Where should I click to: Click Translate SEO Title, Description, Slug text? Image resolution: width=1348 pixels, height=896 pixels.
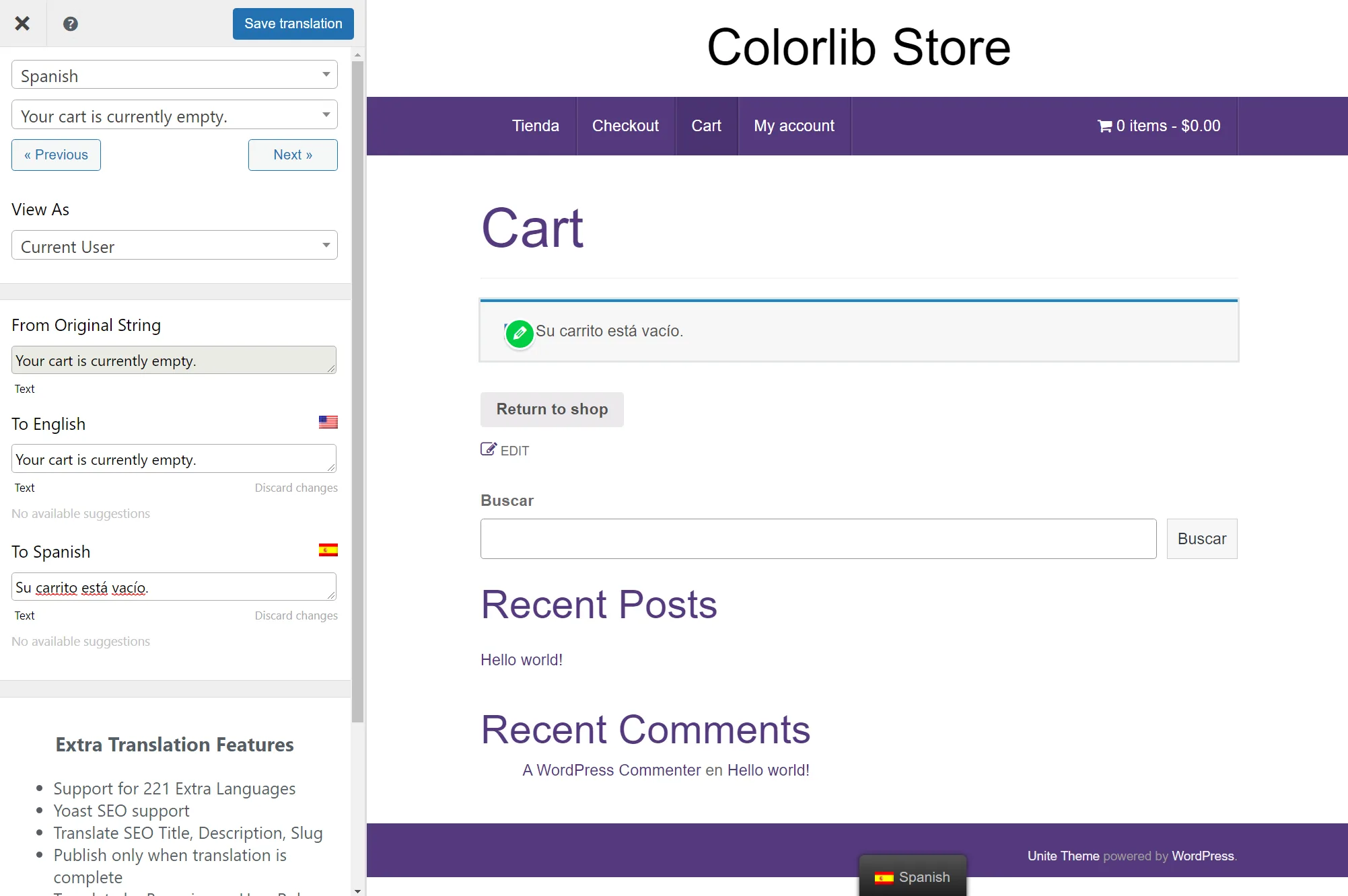(x=188, y=833)
